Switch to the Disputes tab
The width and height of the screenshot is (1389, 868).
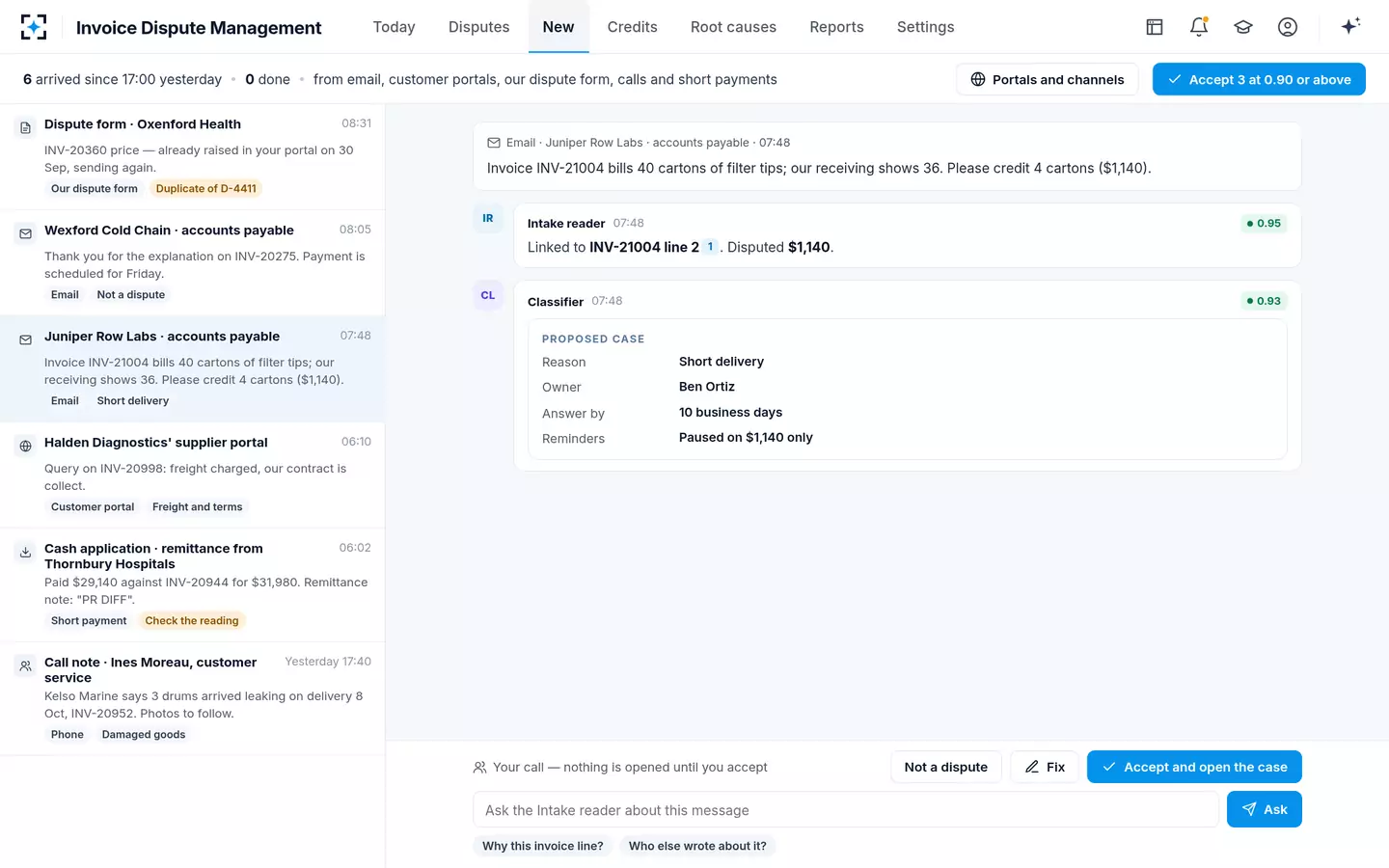[478, 27]
